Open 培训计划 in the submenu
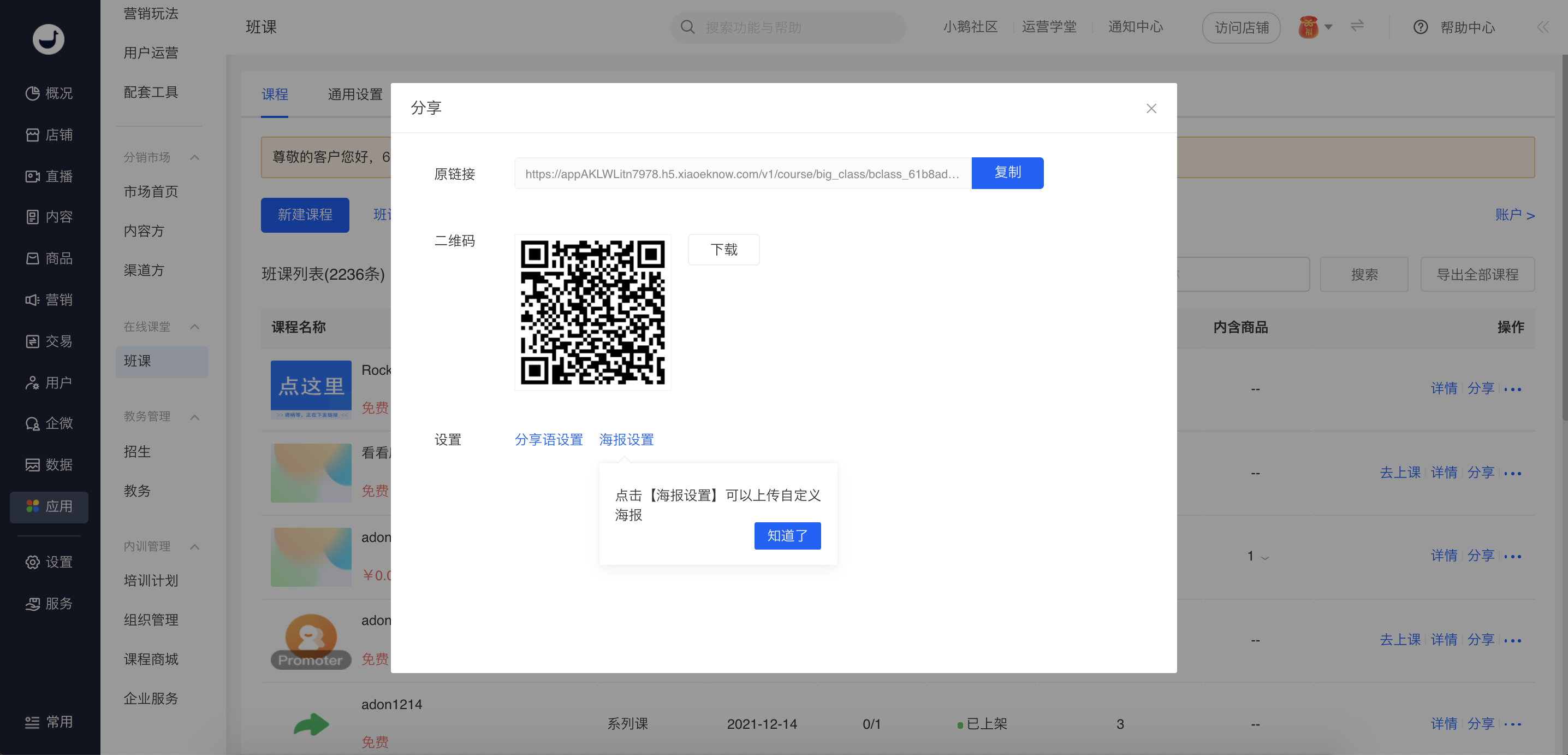The height and width of the screenshot is (755, 1568). (x=151, y=581)
